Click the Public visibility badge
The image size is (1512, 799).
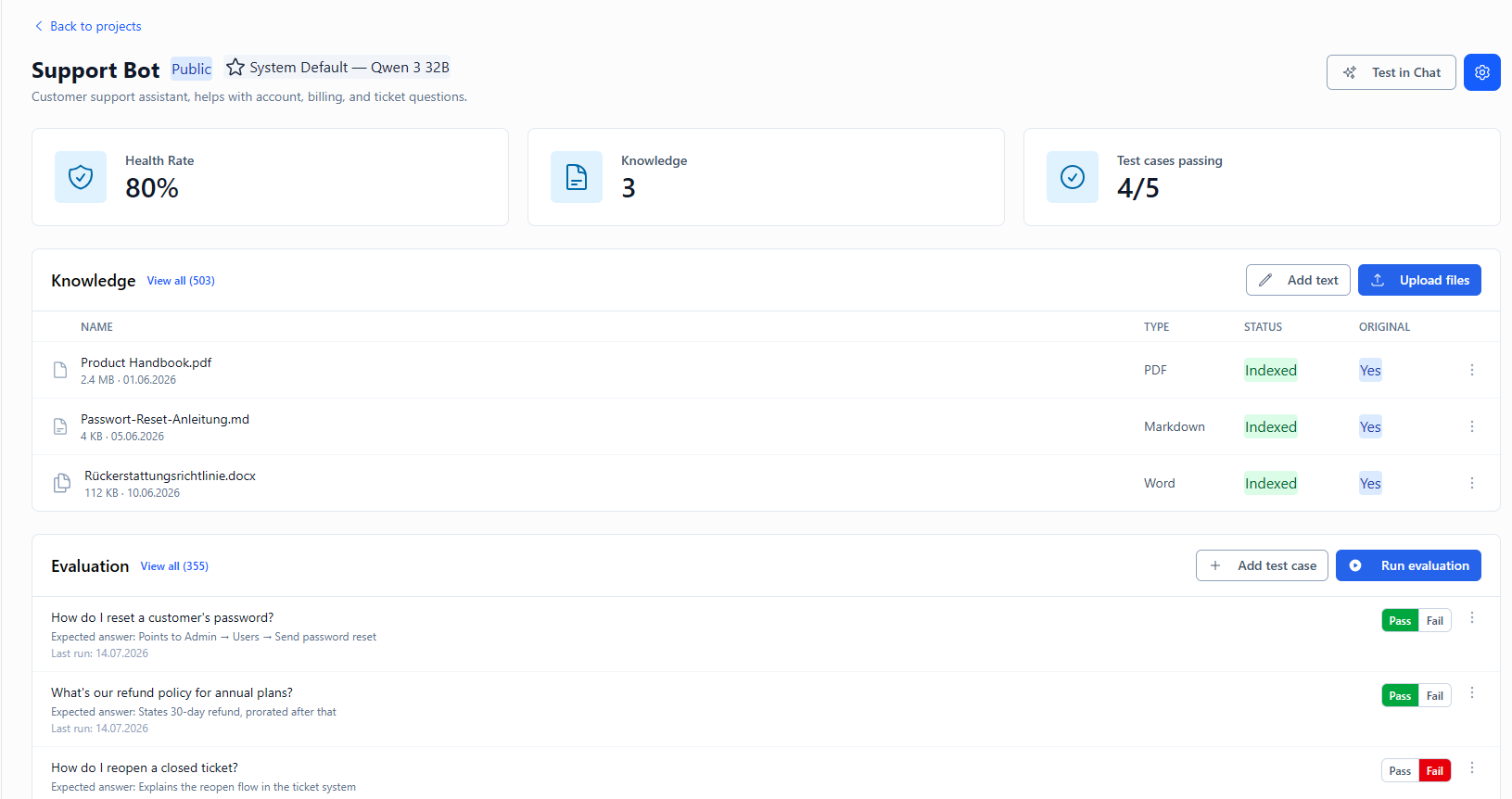(x=191, y=69)
